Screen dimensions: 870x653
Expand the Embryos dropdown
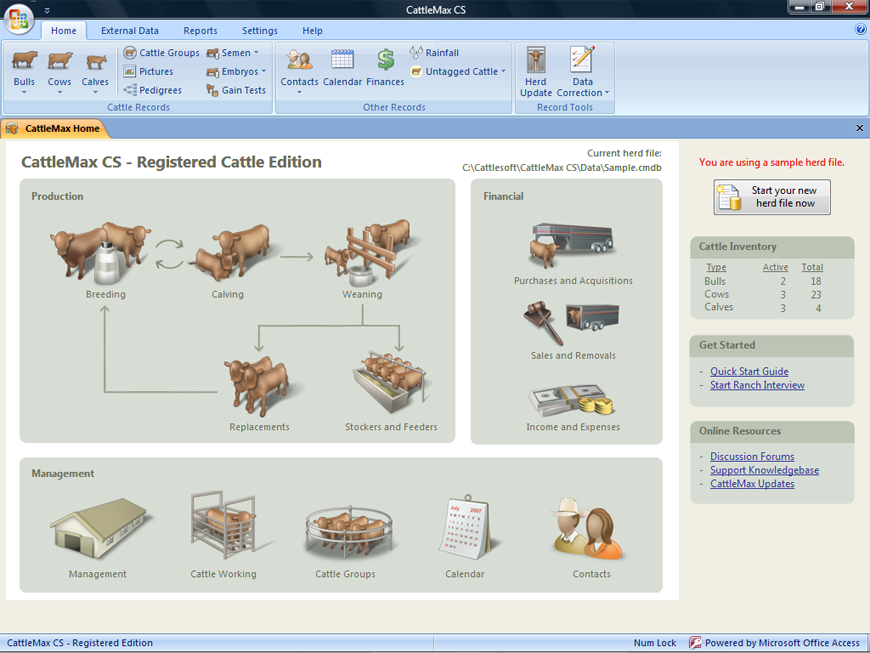(264, 72)
